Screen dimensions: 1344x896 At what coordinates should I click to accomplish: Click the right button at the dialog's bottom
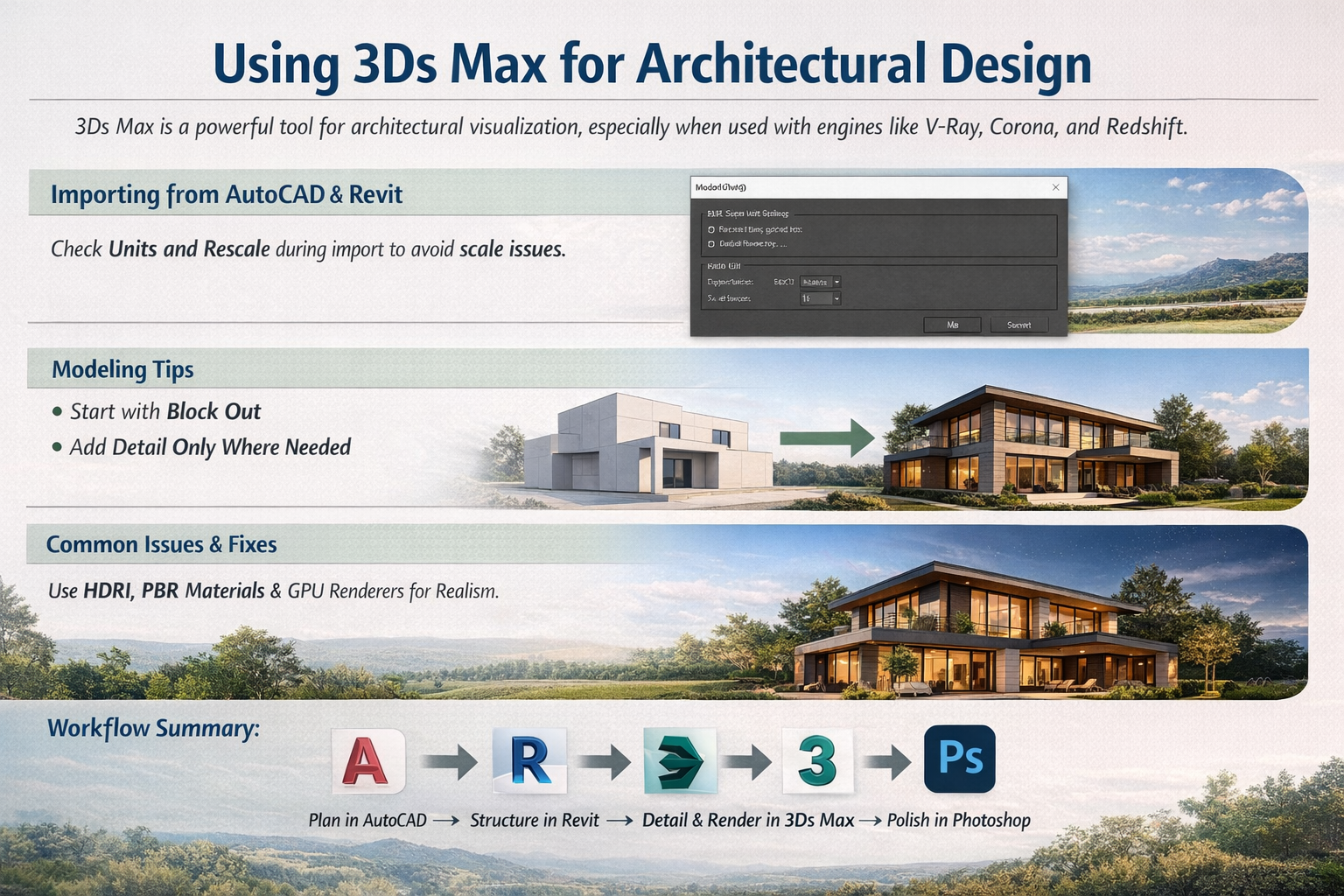pos(1018,325)
